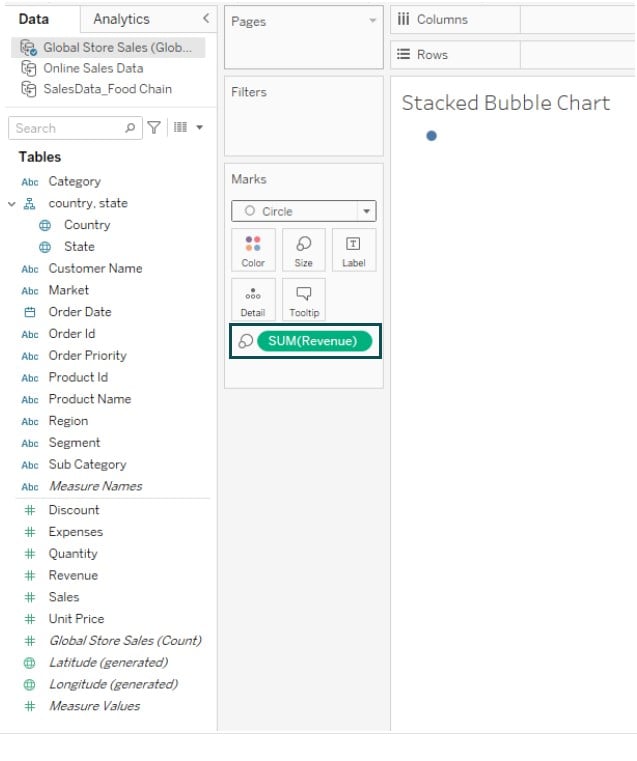This screenshot has width=637, height=761.
Task: Open the Pages shelf dropdown arrow
Action: tap(373, 20)
